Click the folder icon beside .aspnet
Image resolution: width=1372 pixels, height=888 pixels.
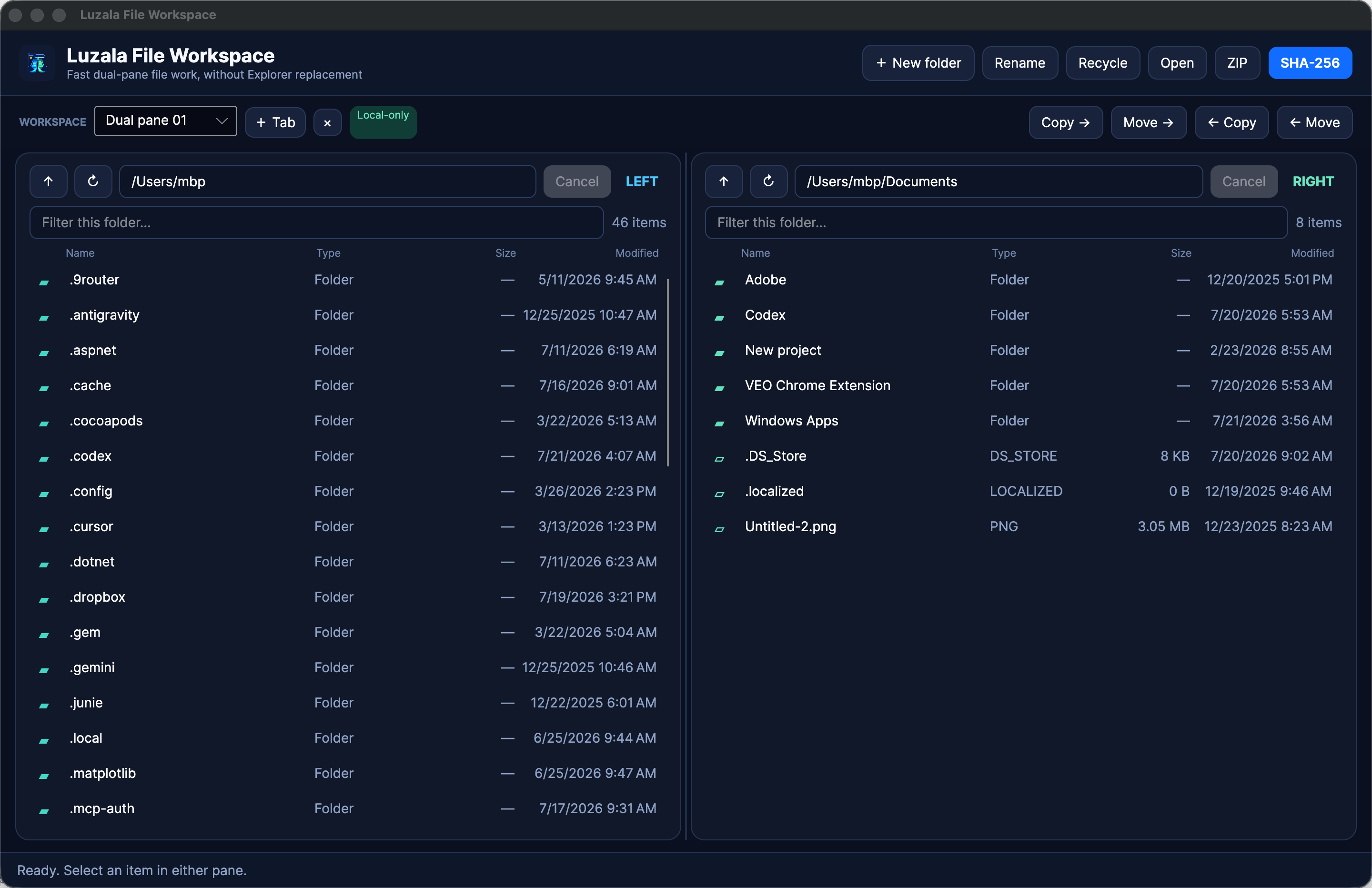(x=44, y=353)
